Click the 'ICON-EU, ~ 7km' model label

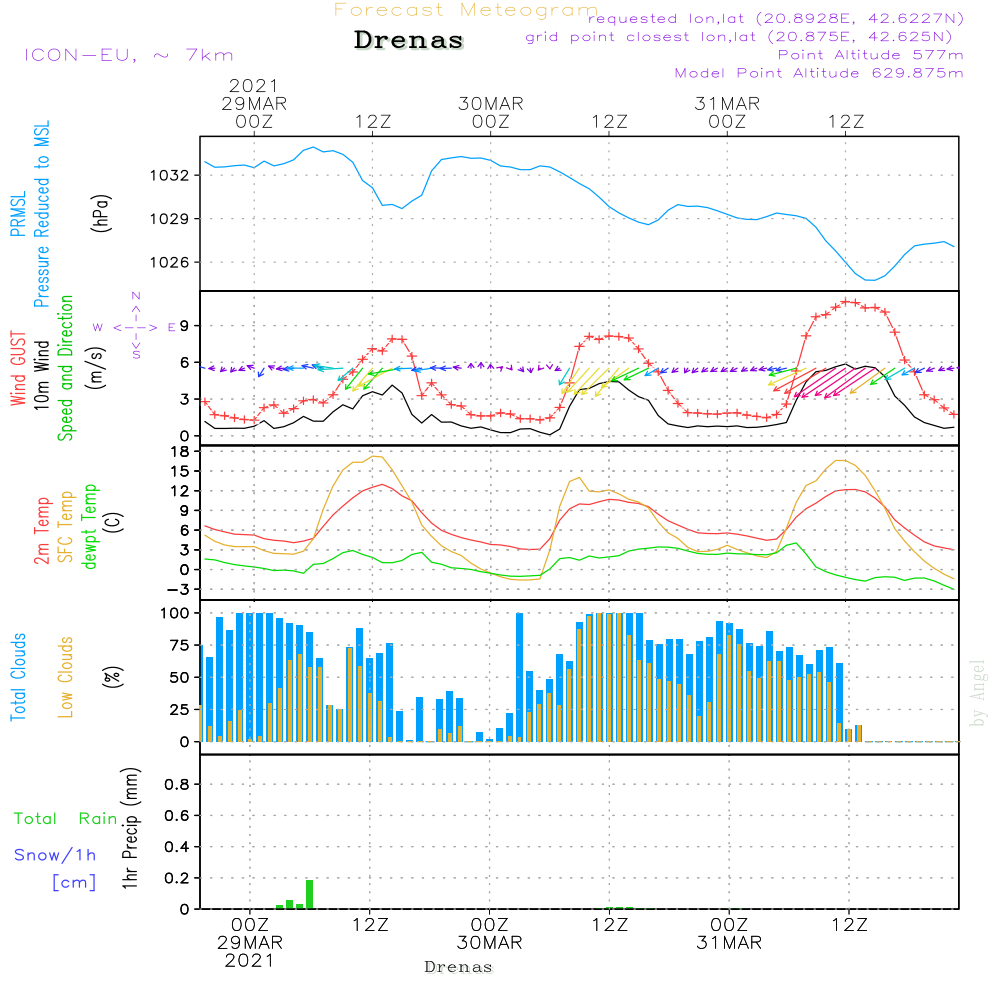point(127,55)
